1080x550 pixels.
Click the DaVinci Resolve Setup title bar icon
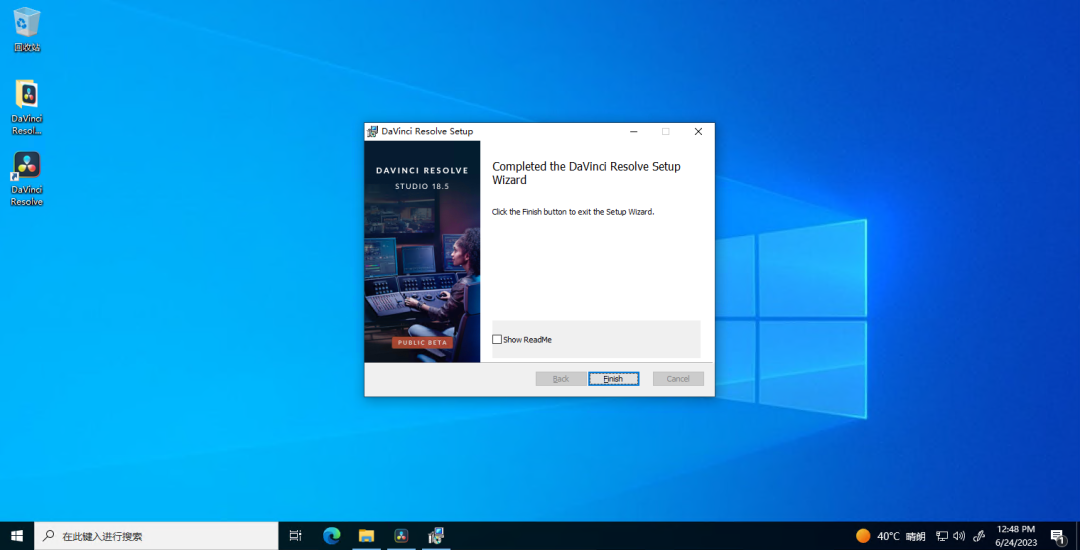[372, 131]
